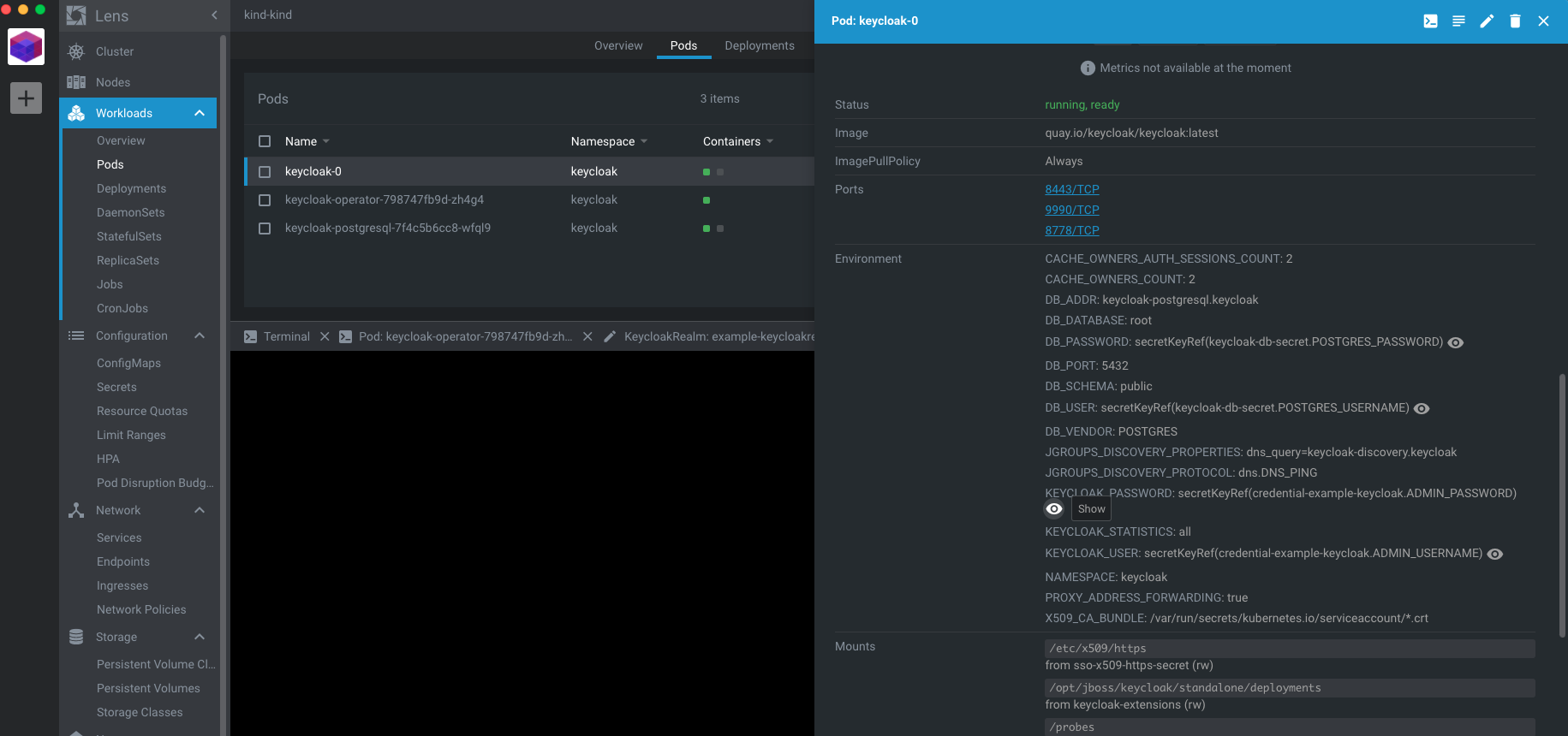Viewport: 1568px width, 736px height.
Task: Reveal DB_PASSWORD secret with eye icon
Action: 1456,342
